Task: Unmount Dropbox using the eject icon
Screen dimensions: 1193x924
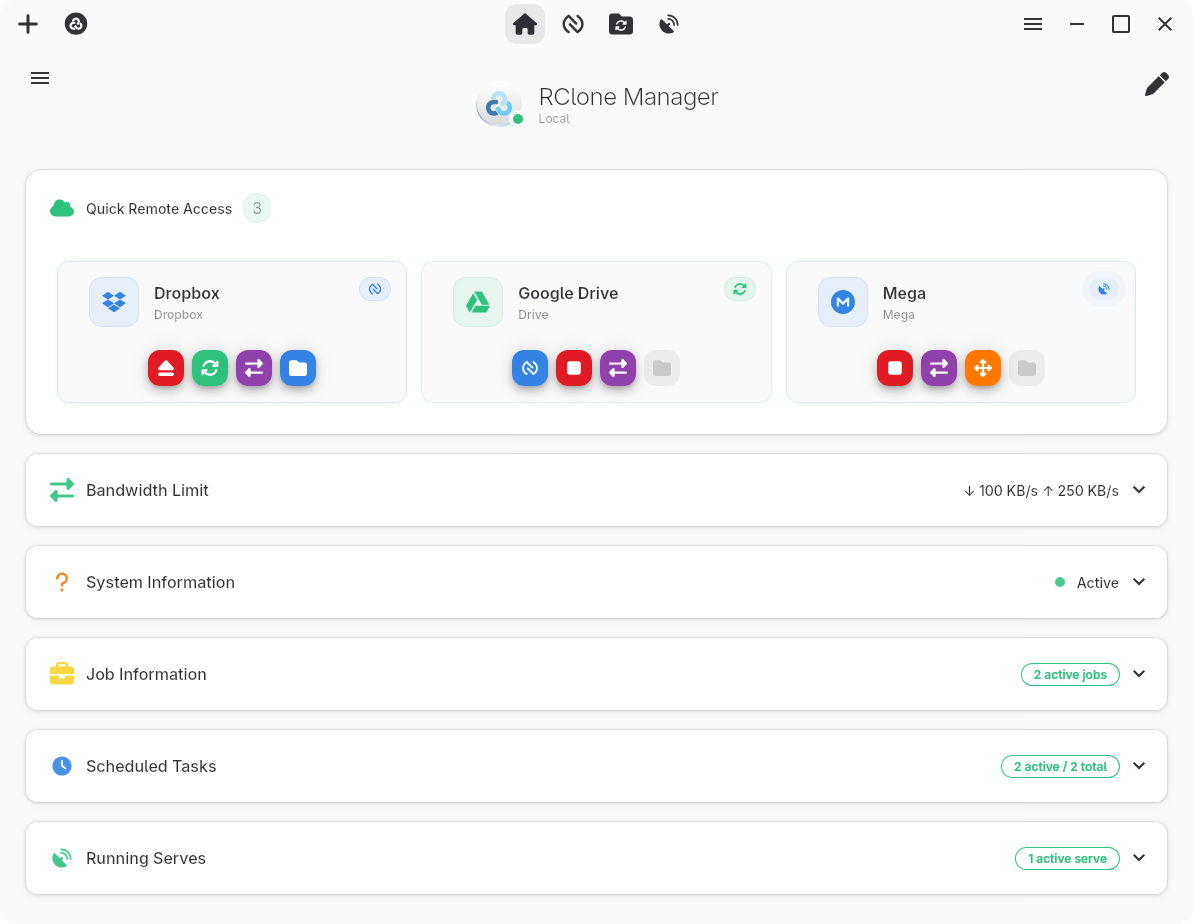Action: (x=166, y=368)
